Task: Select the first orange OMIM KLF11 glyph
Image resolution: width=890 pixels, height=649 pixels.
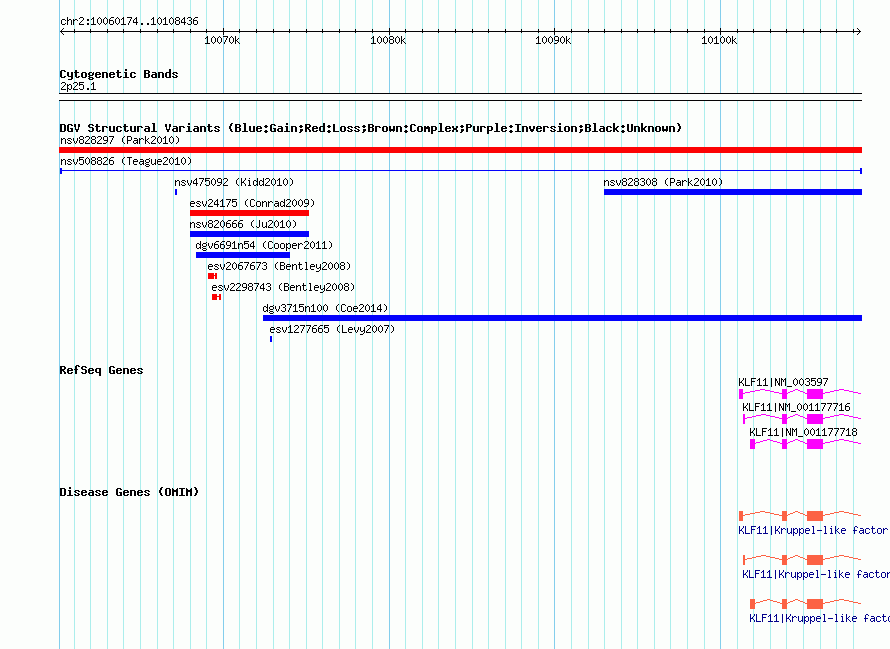Action: pos(800,515)
